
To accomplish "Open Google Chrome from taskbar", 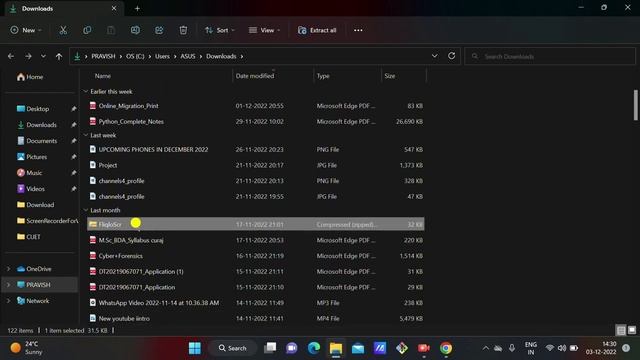I will click(446, 348).
